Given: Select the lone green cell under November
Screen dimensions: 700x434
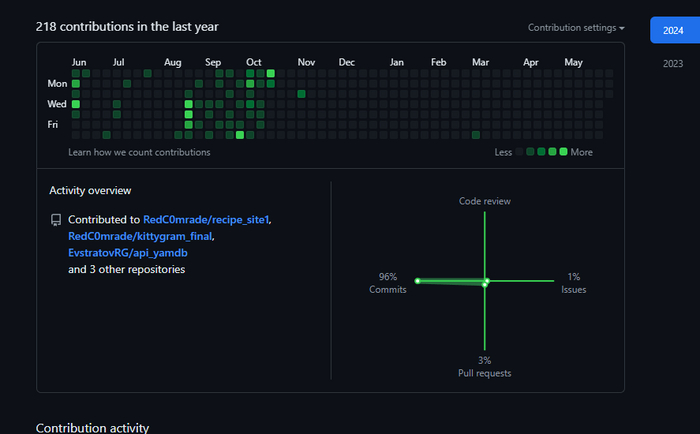Looking at the screenshot, I should [x=302, y=94].
